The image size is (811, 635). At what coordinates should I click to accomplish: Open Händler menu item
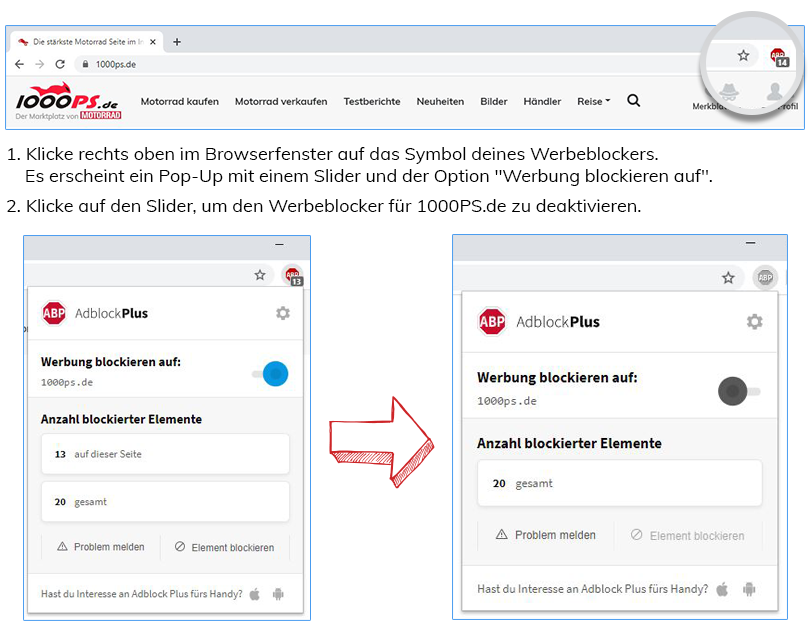[542, 101]
